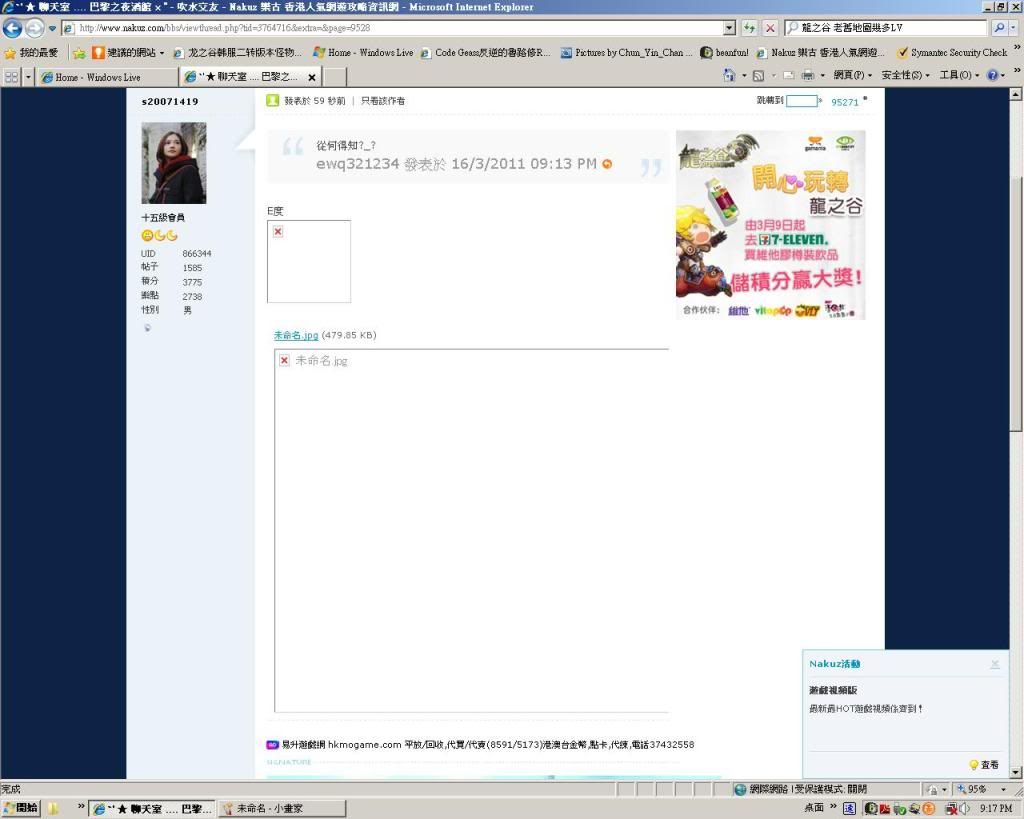
Task: Click the red Stop loading icon
Action: click(770, 29)
